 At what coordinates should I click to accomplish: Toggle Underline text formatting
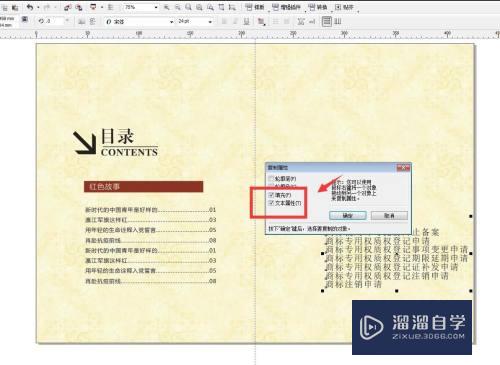(x=246, y=22)
